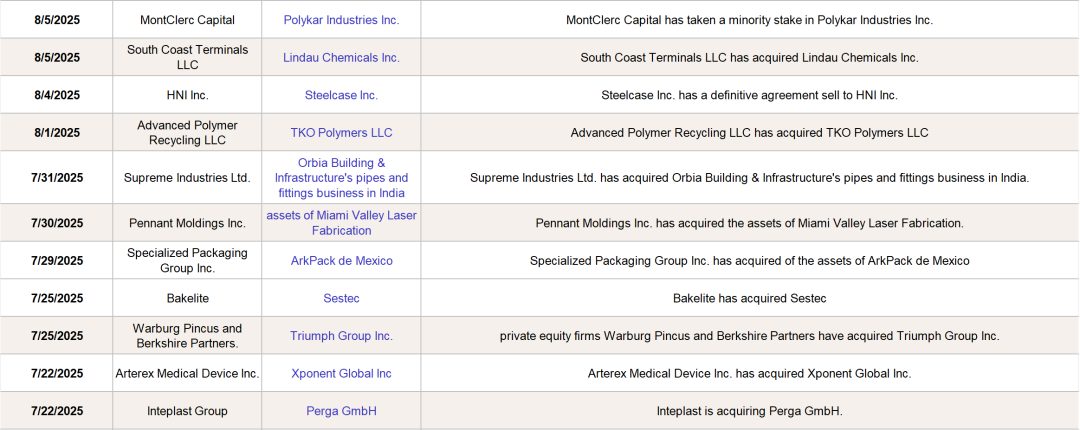This screenshot has height=430, width=1080.
Task: Click the 7/30/2025 date cell
Action: 56,223
